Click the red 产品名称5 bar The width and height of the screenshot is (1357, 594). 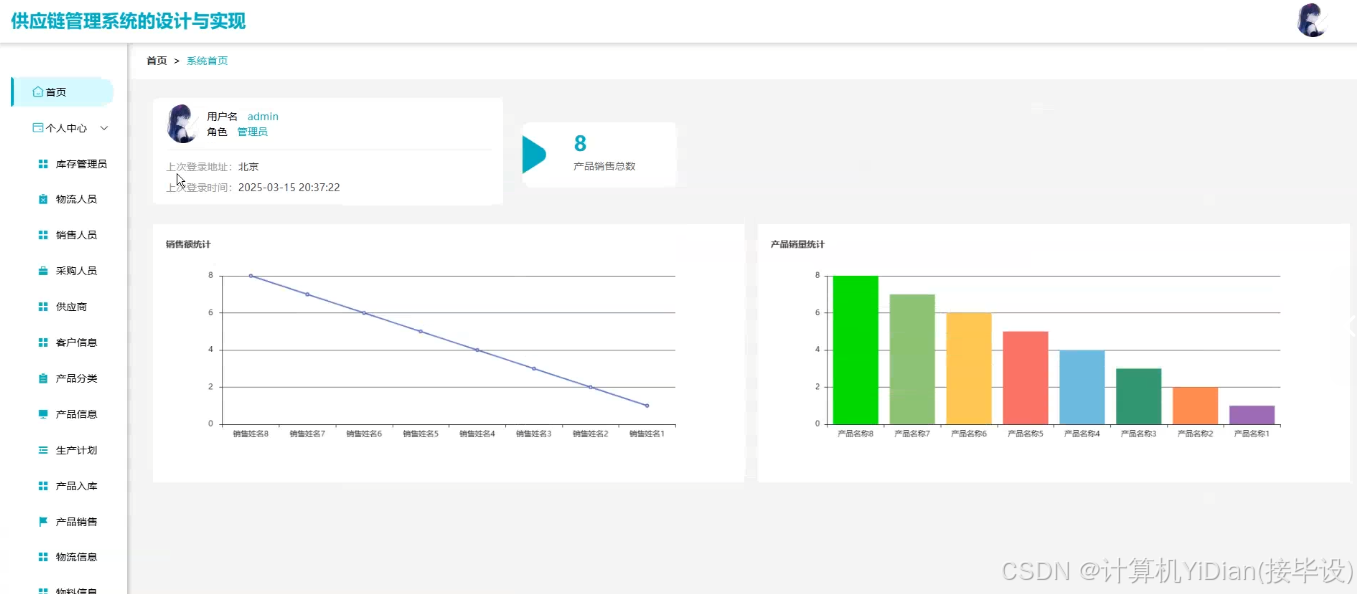coord(1025,378)
